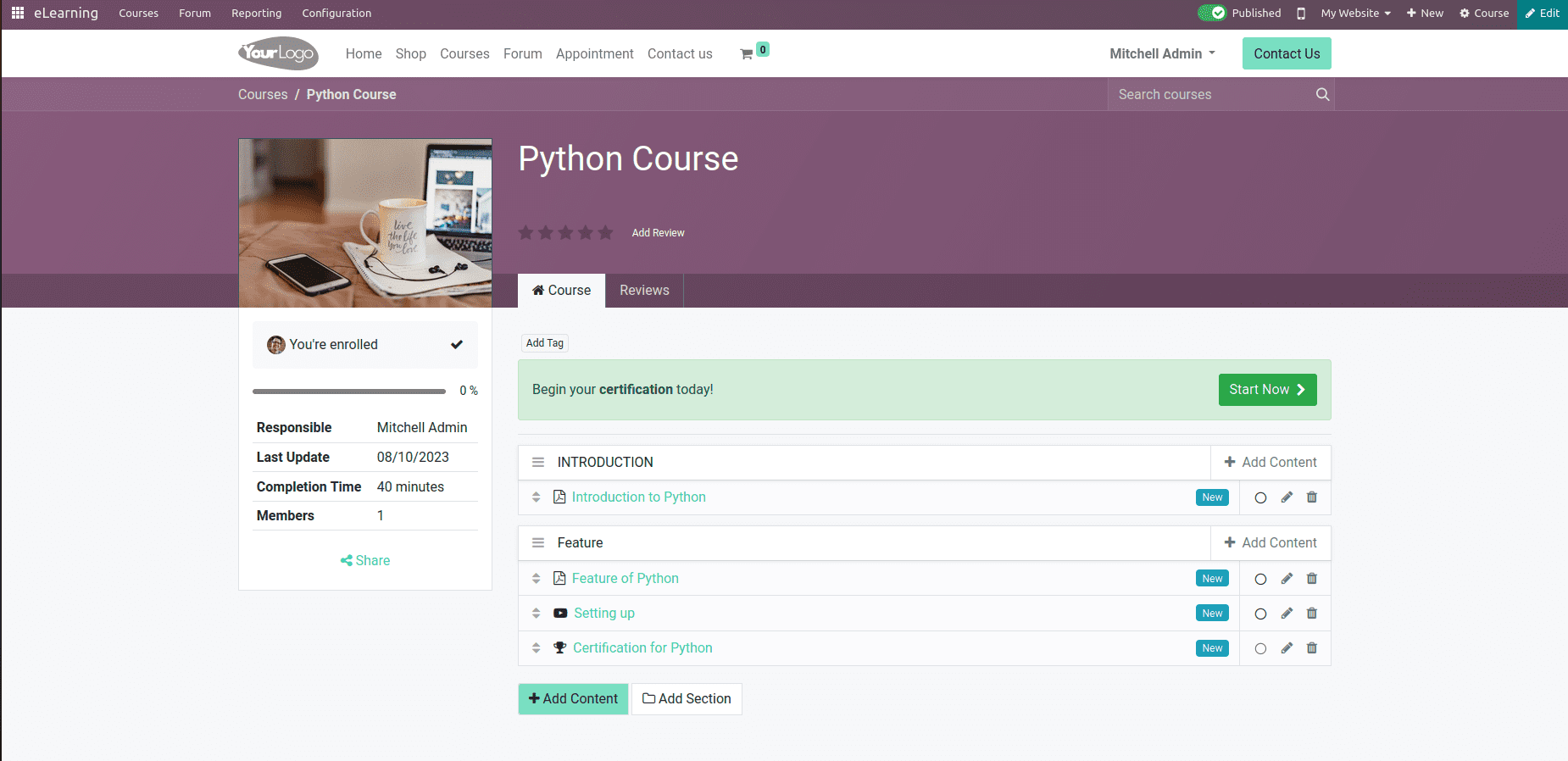This screenshot has height=761, width=1568.
Task: Delete Certification for Python with trash icon
Action: pyautogui.click(x=1312, y=648)
